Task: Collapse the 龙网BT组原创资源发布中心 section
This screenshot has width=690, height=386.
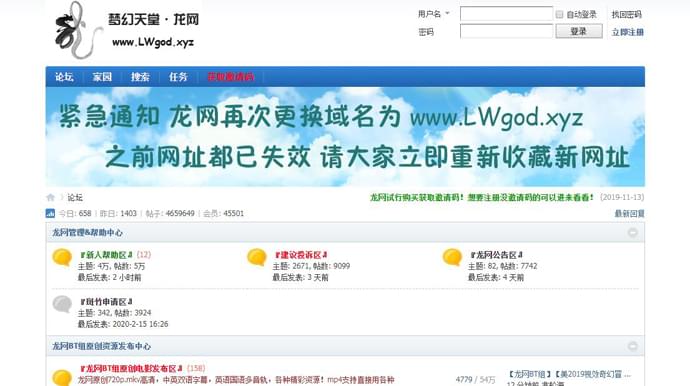Action: point(633,346)
